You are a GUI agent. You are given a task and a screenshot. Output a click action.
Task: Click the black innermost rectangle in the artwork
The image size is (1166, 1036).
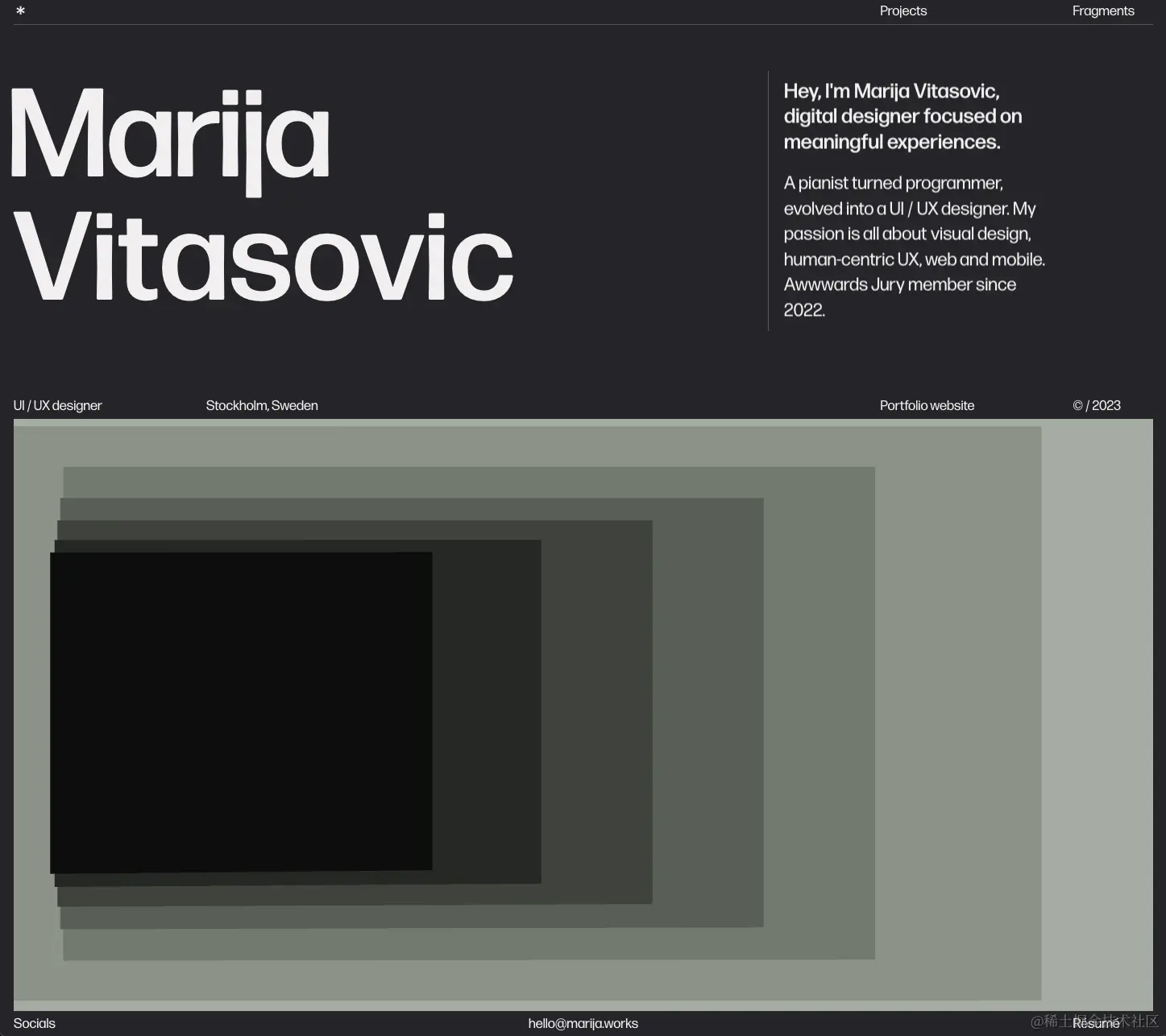[241, 712]
